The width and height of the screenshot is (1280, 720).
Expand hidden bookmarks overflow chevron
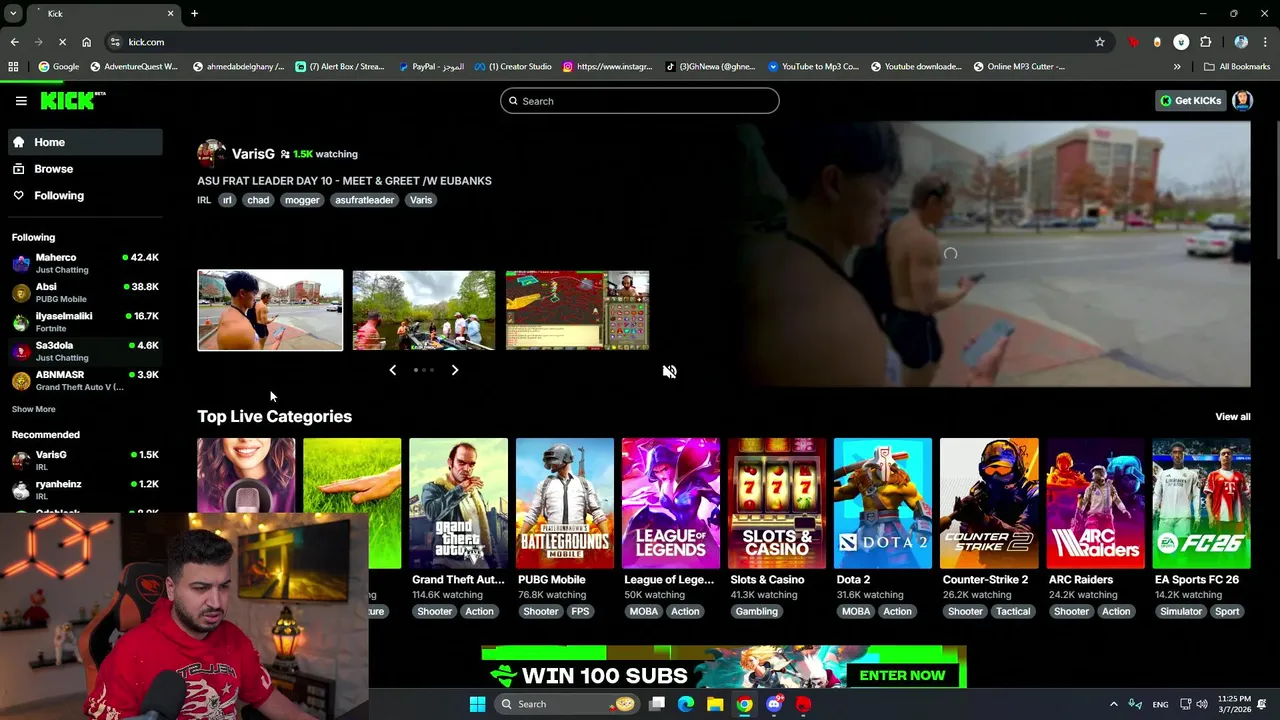click(x=1177, y=67)
